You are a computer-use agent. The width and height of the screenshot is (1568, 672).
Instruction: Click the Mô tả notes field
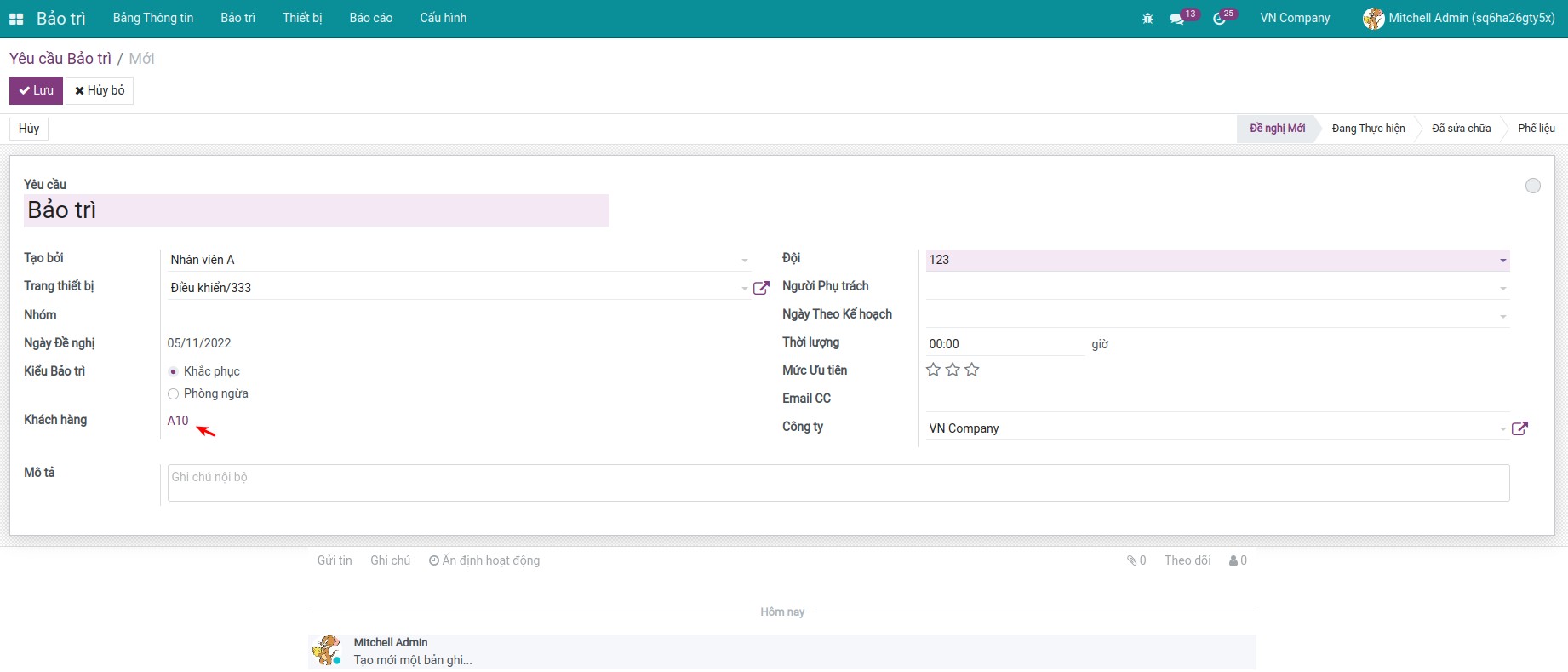coord(838,483)
